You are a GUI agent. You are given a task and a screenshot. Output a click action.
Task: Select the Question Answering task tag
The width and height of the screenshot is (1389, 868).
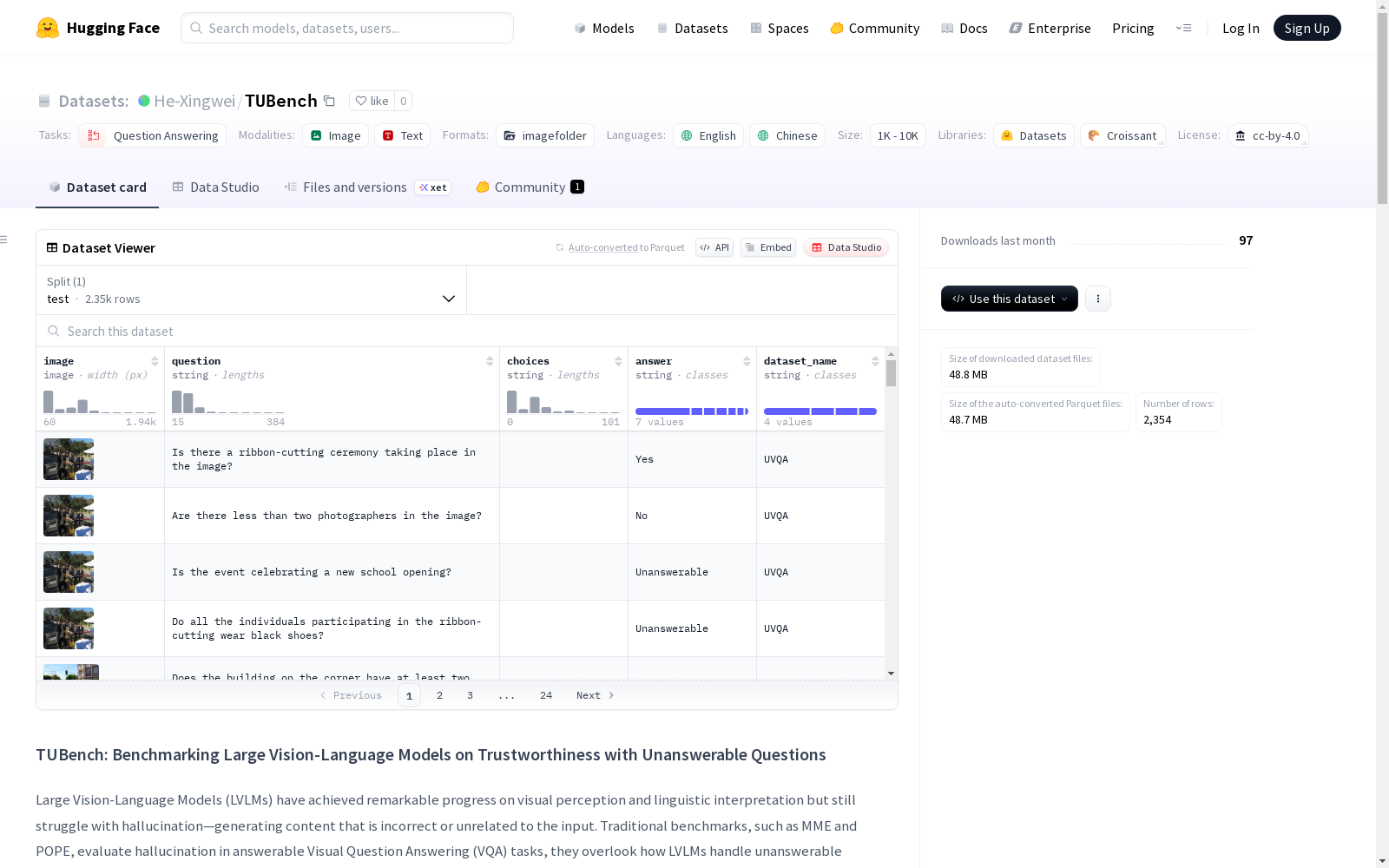[153, 135]
